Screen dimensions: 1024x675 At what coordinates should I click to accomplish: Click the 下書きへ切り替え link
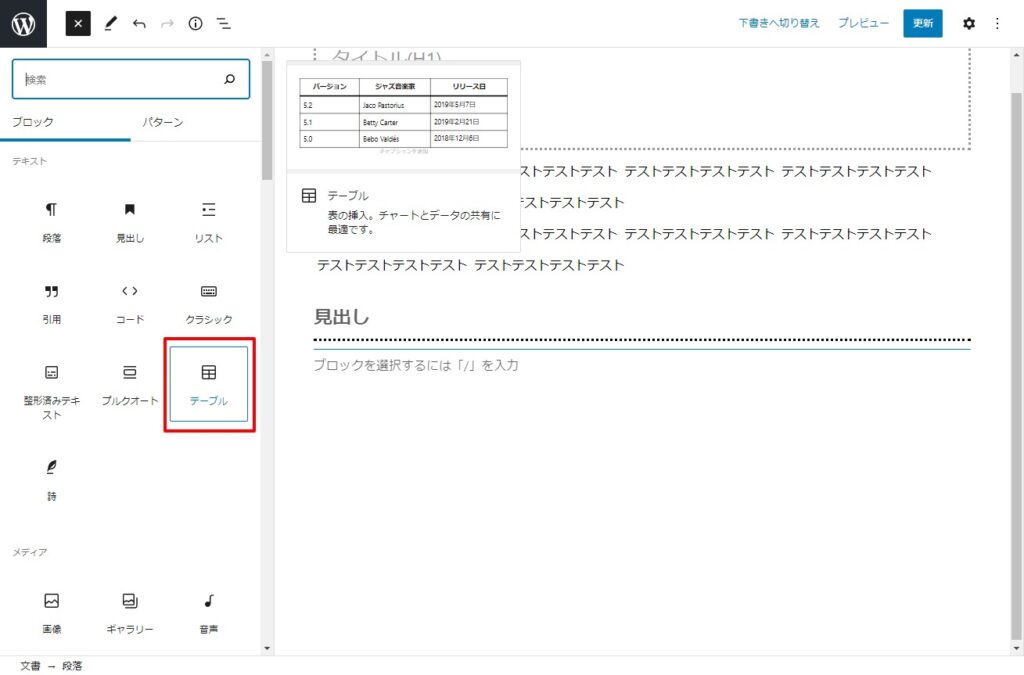[779, 23]
